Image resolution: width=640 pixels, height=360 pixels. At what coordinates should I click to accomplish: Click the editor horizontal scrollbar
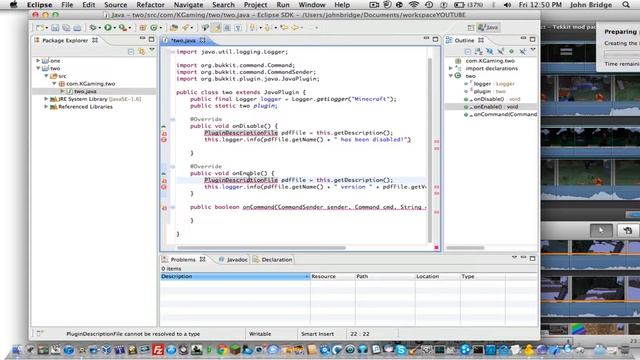click(x=261, y=248)
